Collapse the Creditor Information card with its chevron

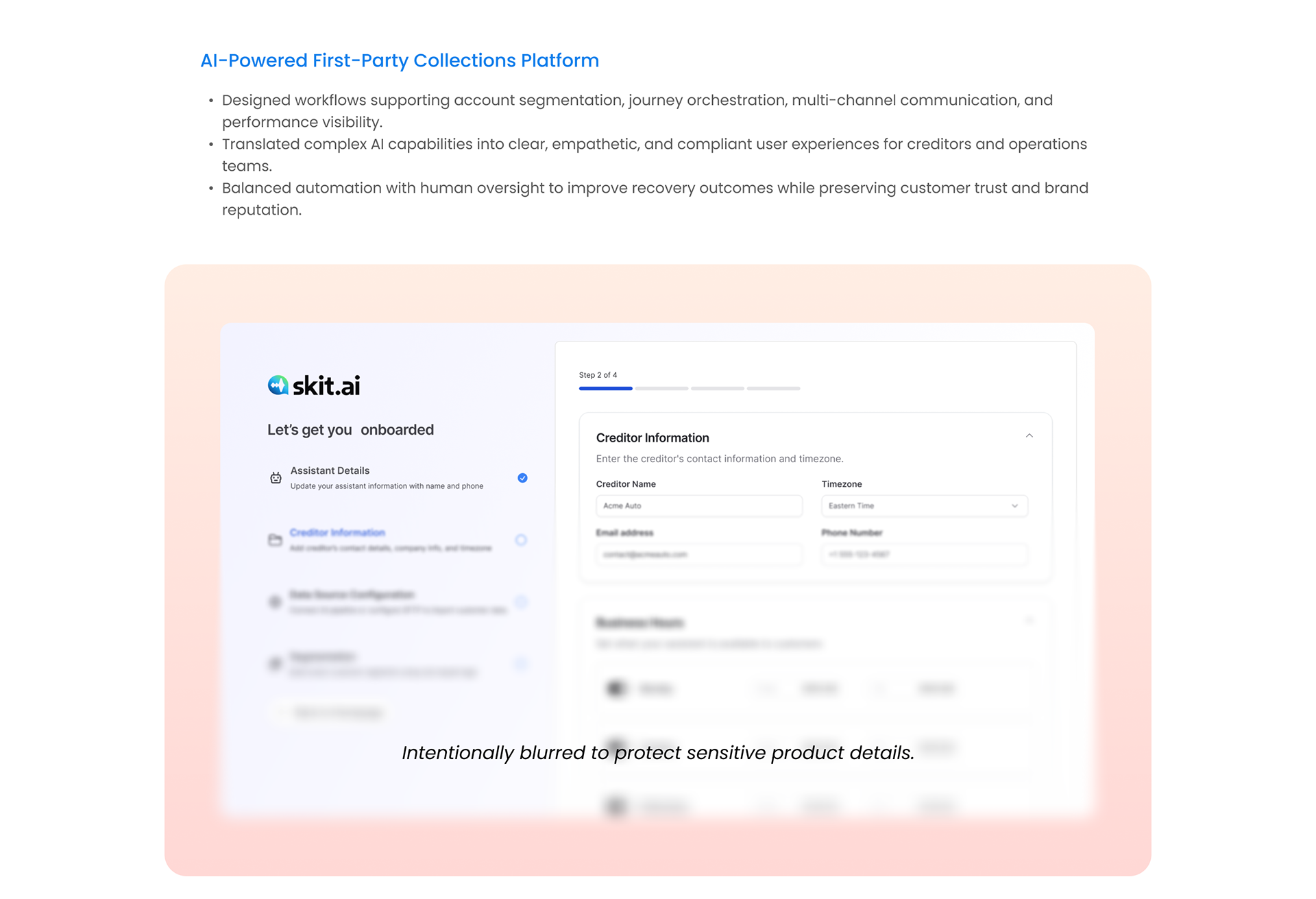(1029, 436)
